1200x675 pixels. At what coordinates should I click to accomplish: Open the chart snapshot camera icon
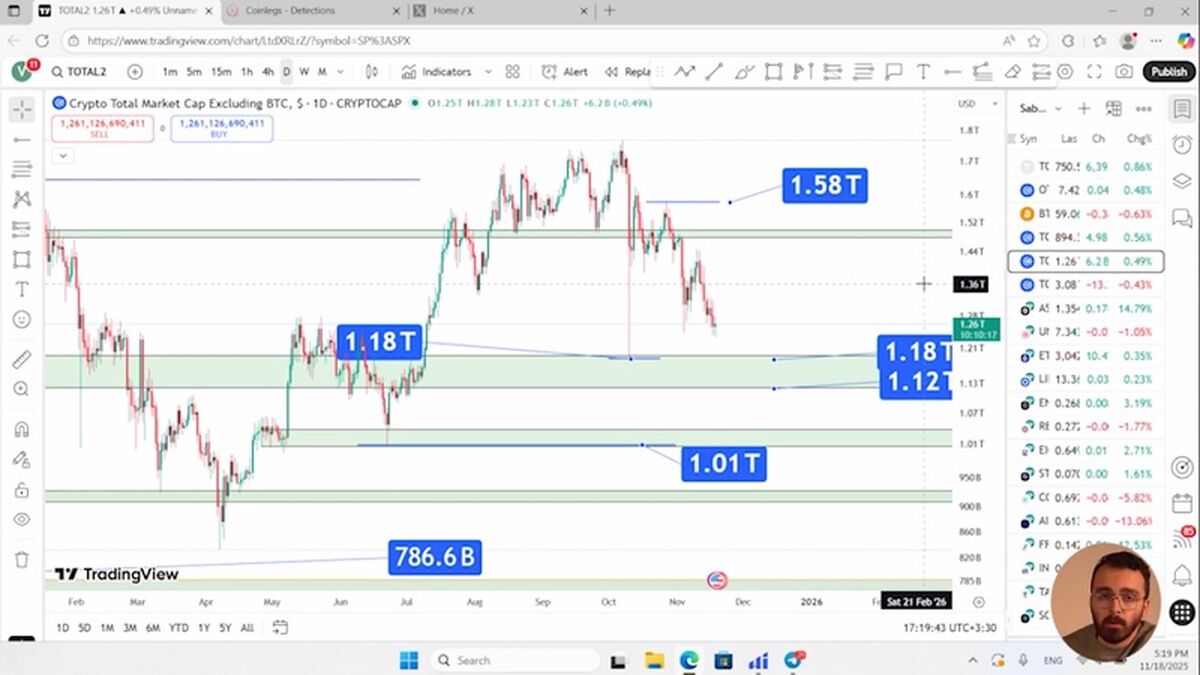(1124, 72)
